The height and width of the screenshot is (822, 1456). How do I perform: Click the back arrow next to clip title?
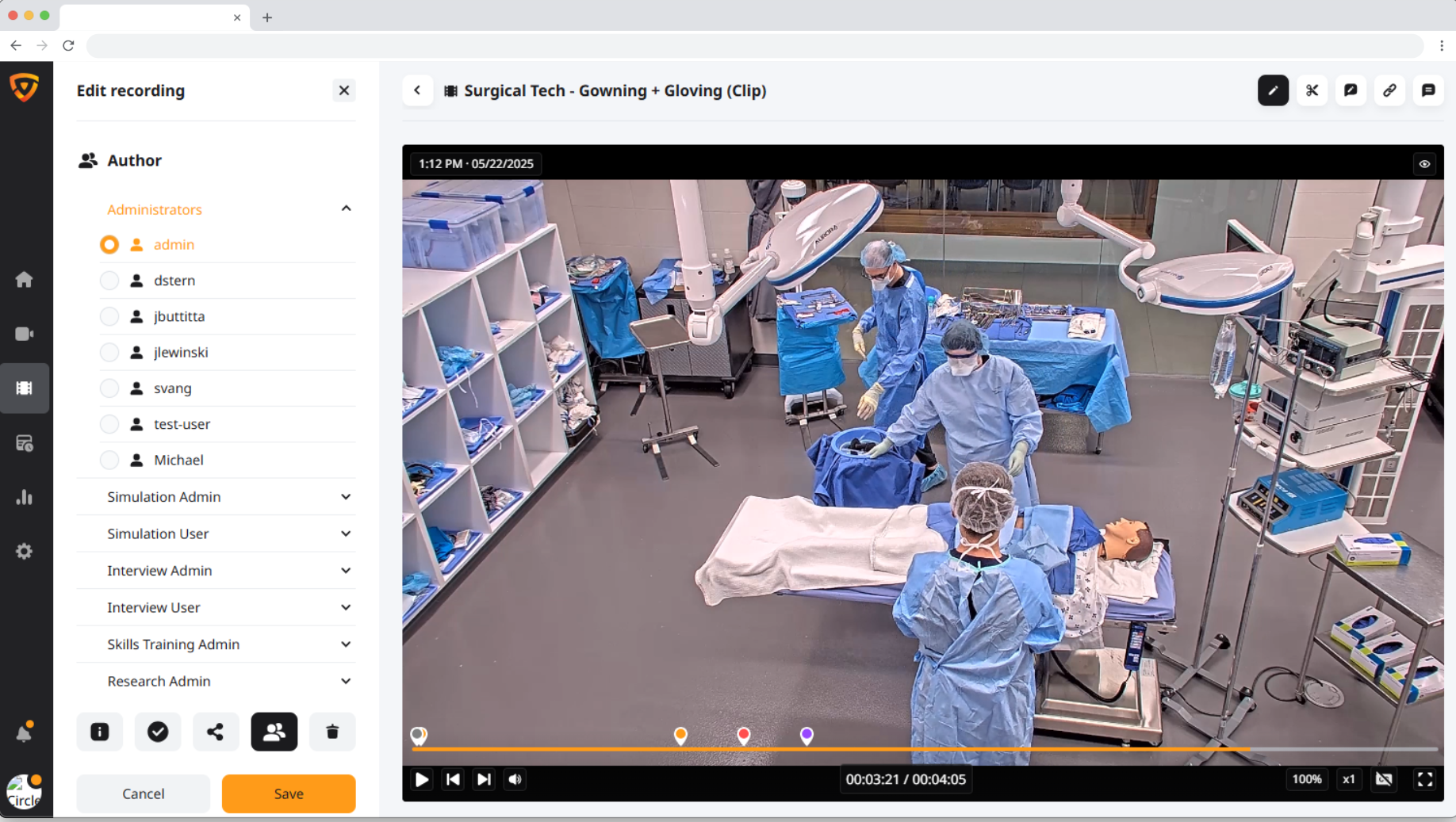click(418, 90)
